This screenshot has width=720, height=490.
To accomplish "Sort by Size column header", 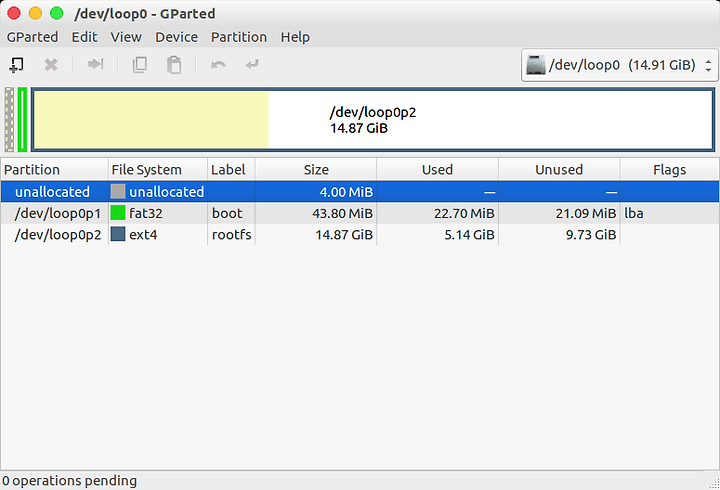I will [x=316, y=169].
